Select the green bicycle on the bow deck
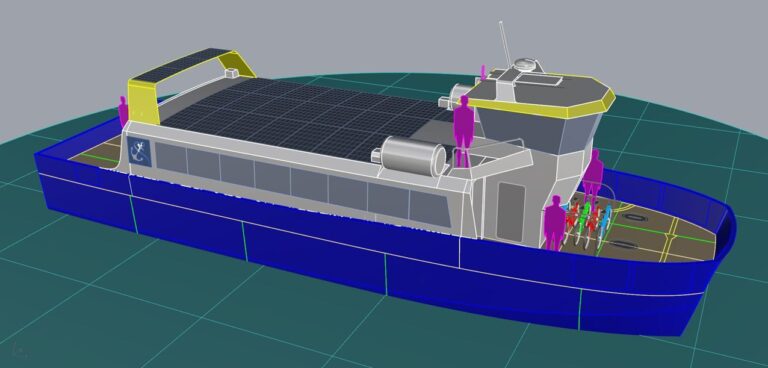Image resolution: width=768 pixels, height=368 pixels. coord(584,222)
